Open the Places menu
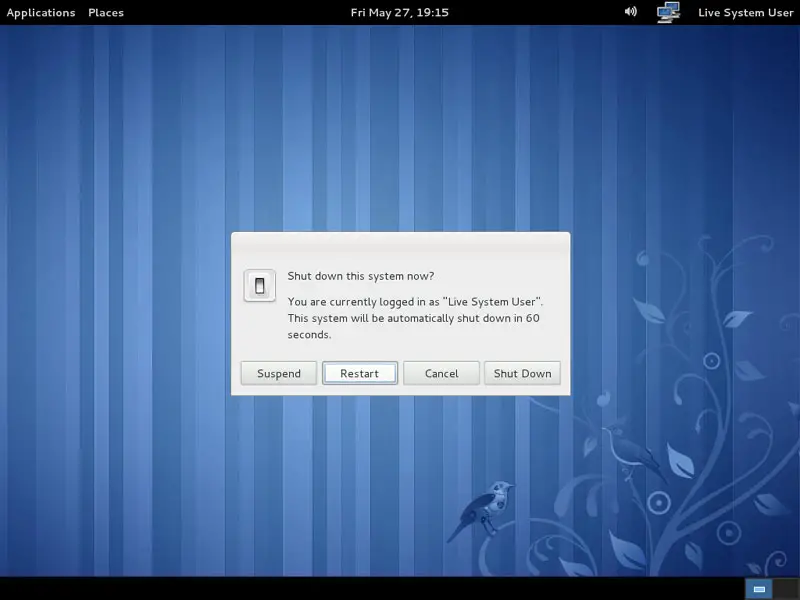This screenshot has height=600, width=800. pyautogui.click(x=106, y=13)
